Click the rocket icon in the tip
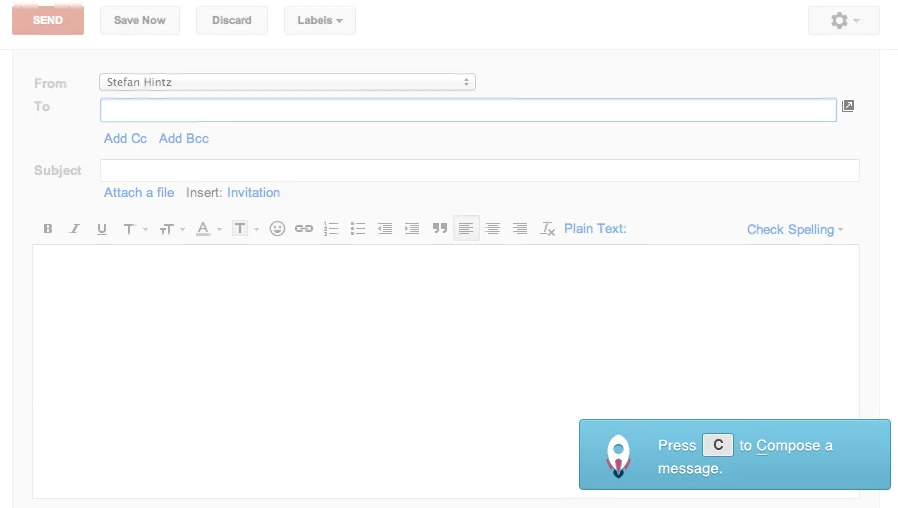This screenshot has height=508, width=898. [x=619, y=456]
